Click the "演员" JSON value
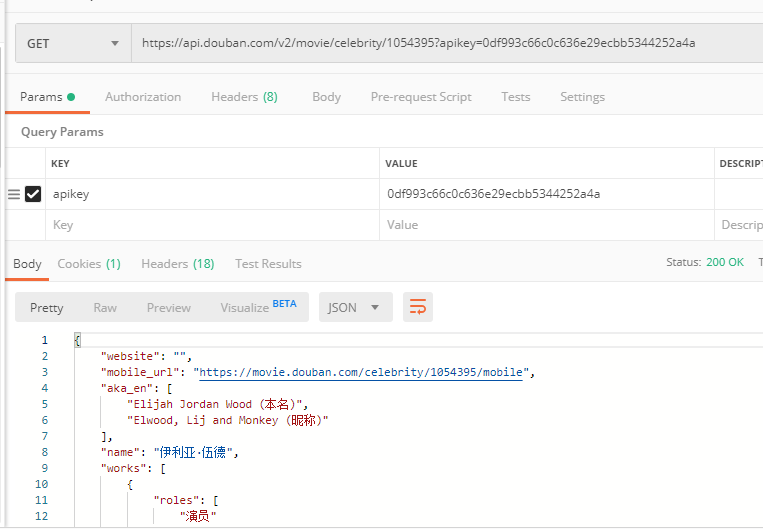This screenshot has height=529, width=763. 198,516
